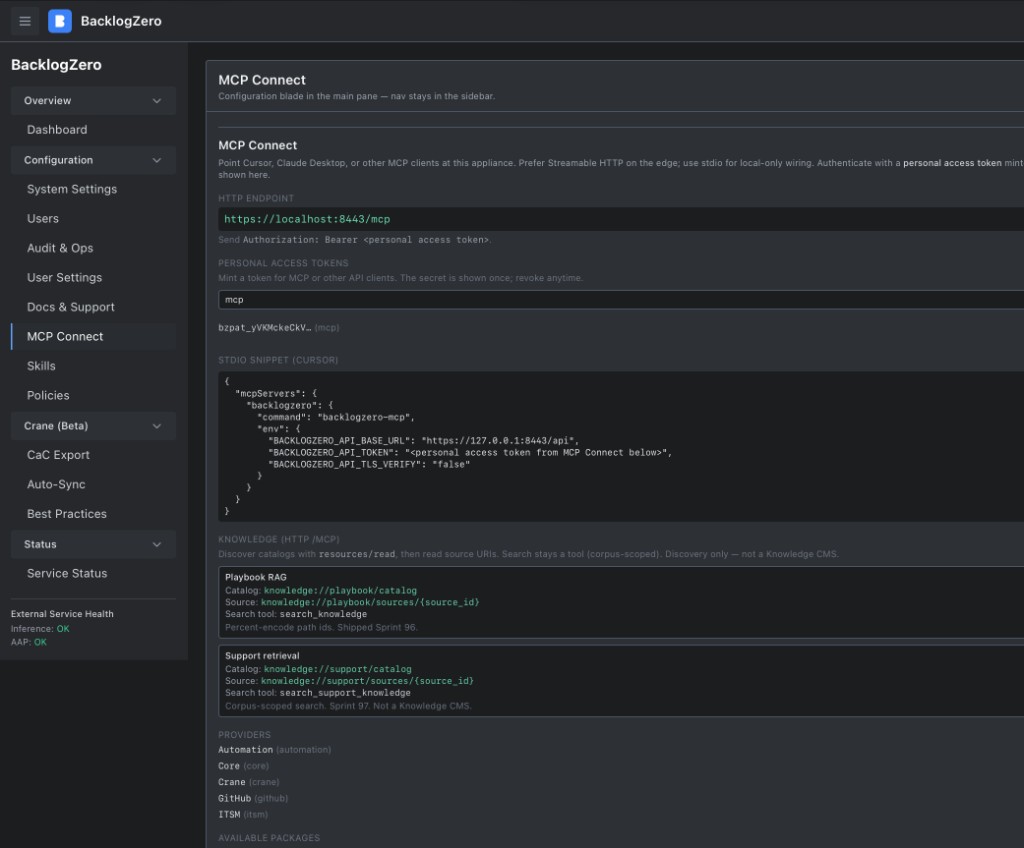Click search_support_knowledge tool name

coord(345,693)
